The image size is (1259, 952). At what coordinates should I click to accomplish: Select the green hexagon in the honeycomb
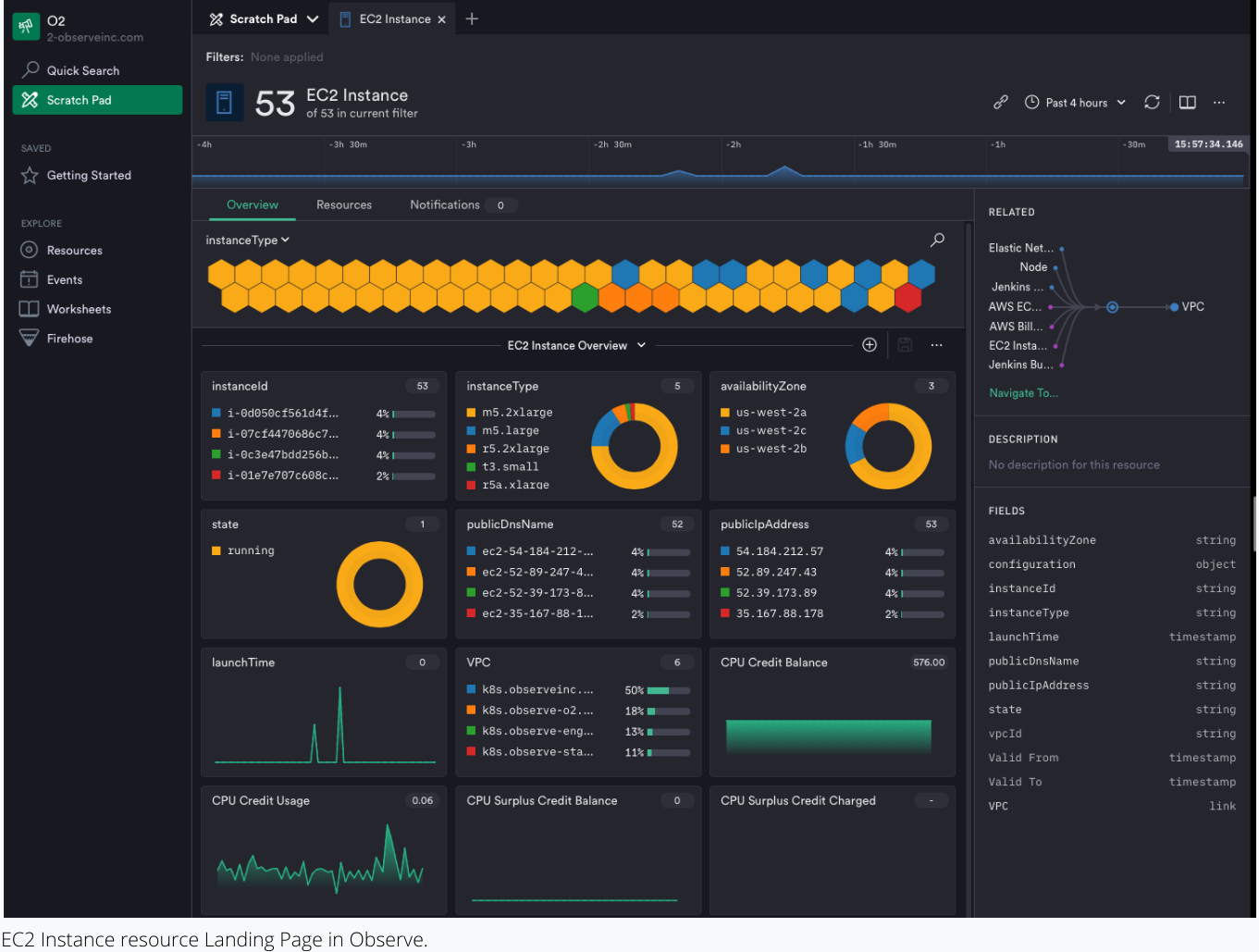(x=585, y=297)
